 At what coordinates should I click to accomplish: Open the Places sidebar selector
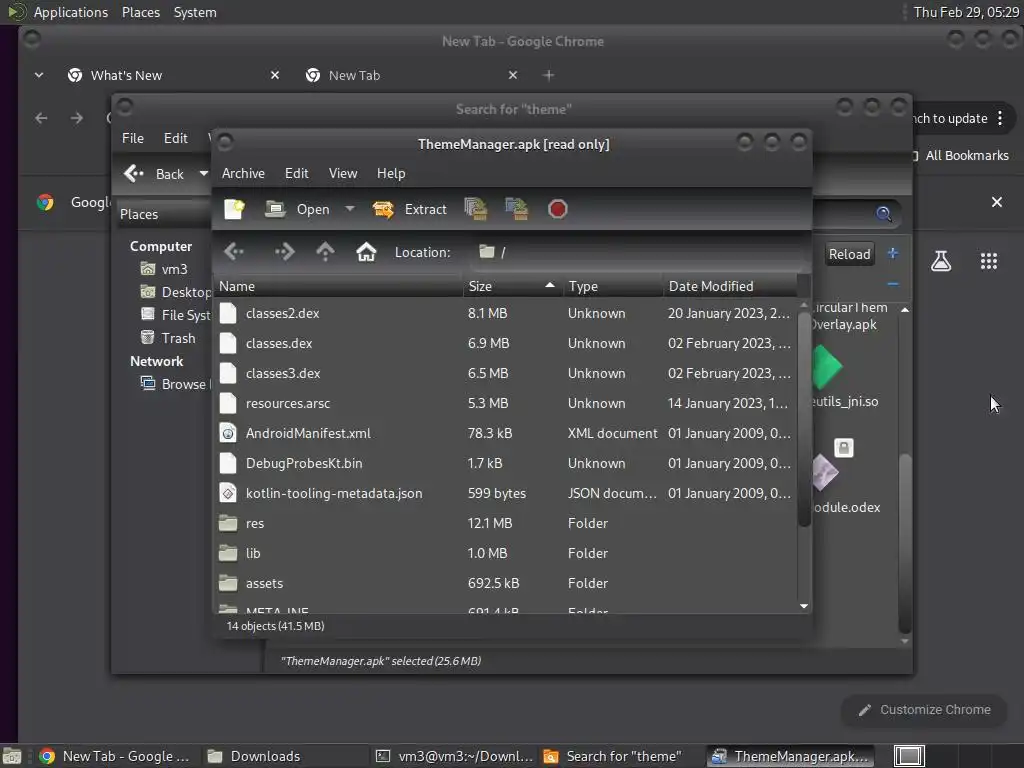point(163,214)
